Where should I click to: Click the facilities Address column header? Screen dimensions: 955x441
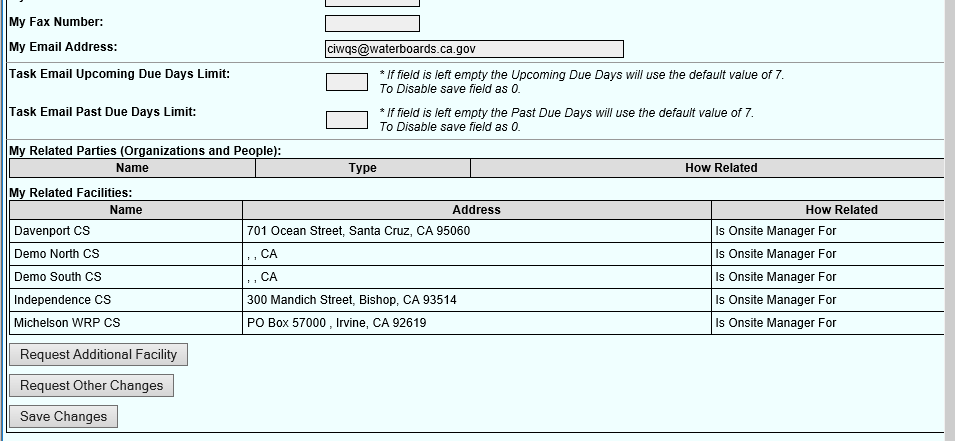tap(476, 210)
